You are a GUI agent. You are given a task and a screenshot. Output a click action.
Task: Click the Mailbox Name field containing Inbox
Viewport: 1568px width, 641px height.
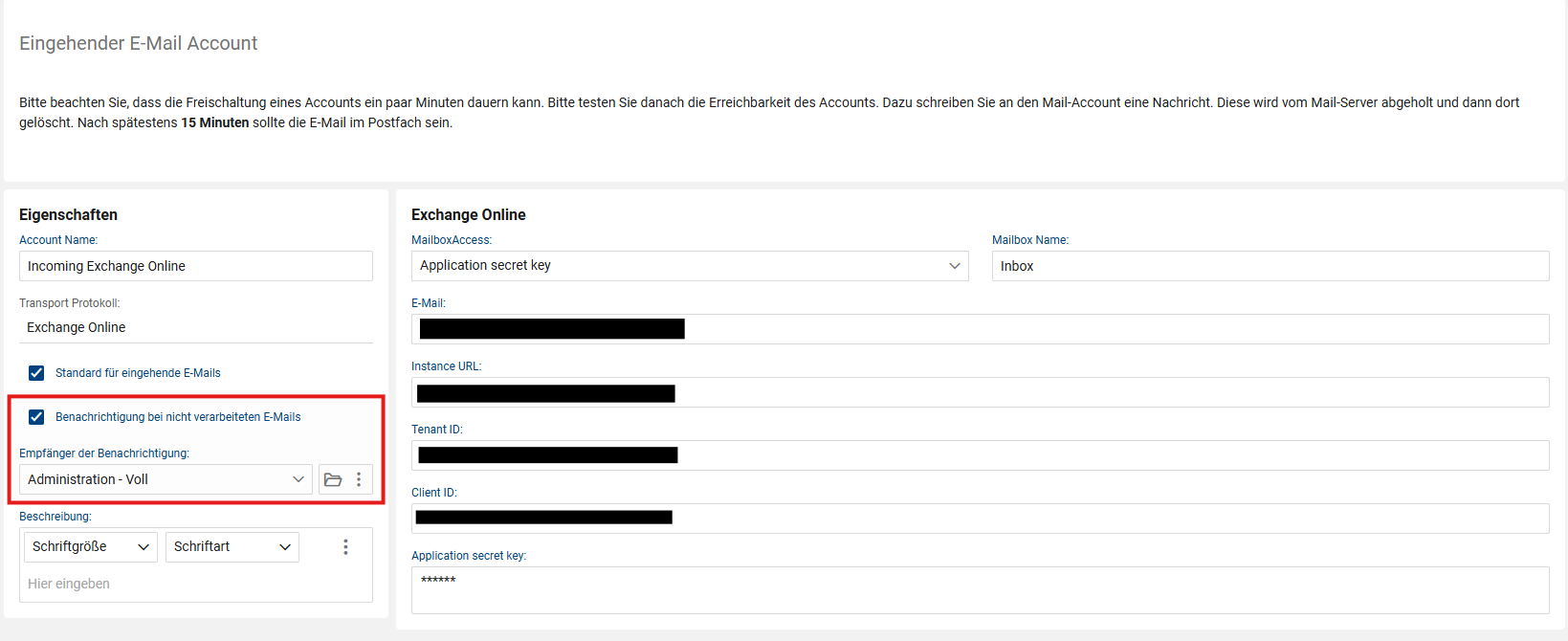[1270, 266]
